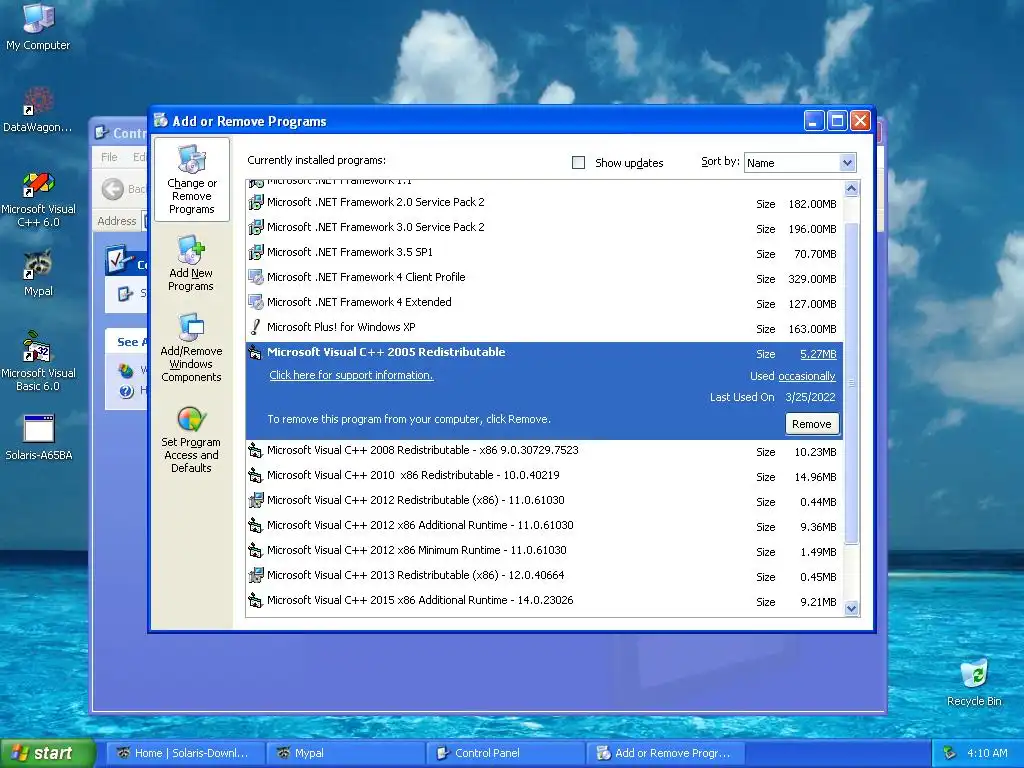Click the .NET Framework 3.0 Service Pack 2 icon
Viewport: 1024px width, 768px height.
[x=255, y=227]
